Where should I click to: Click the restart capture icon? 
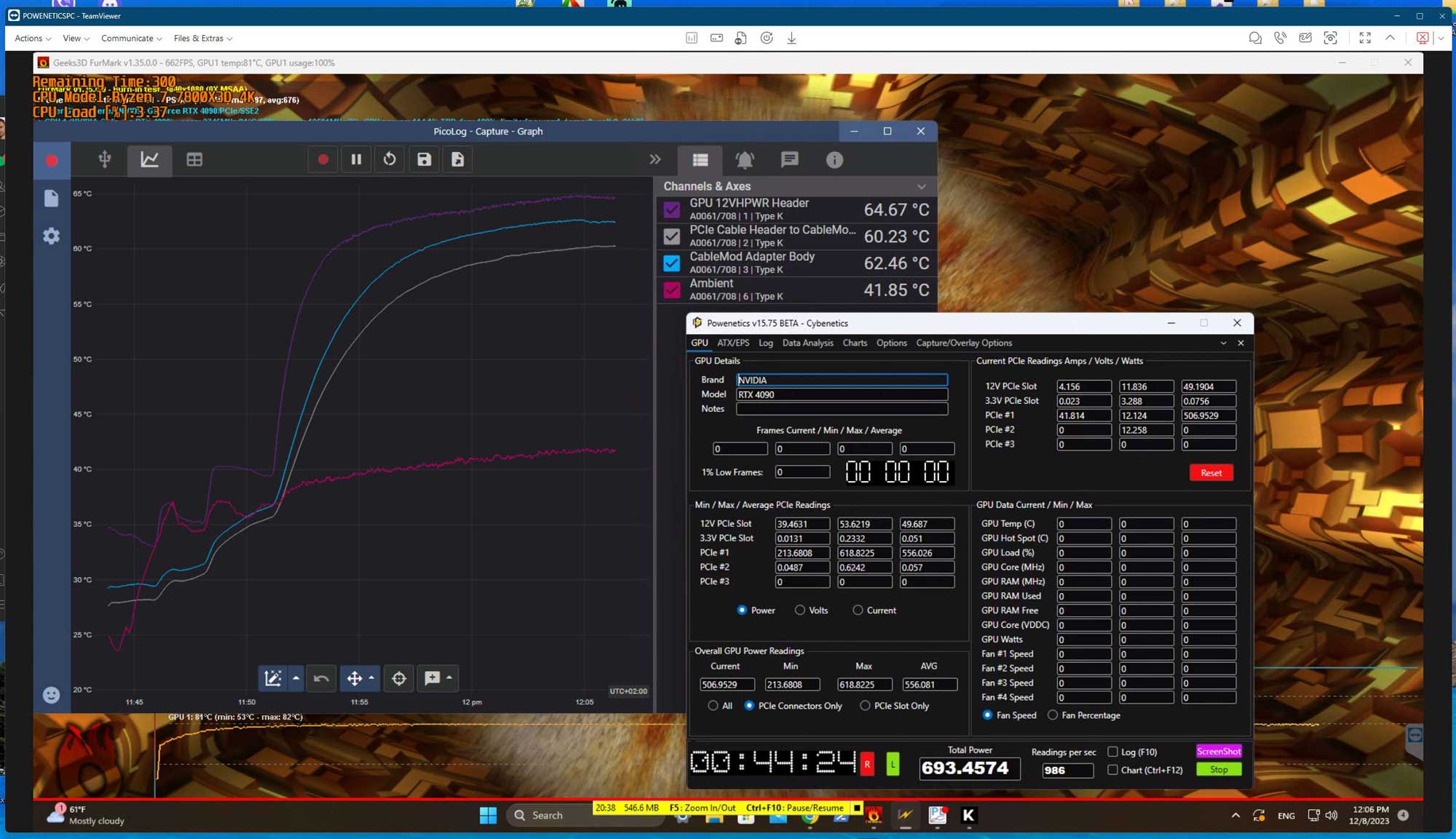[390, 159]
